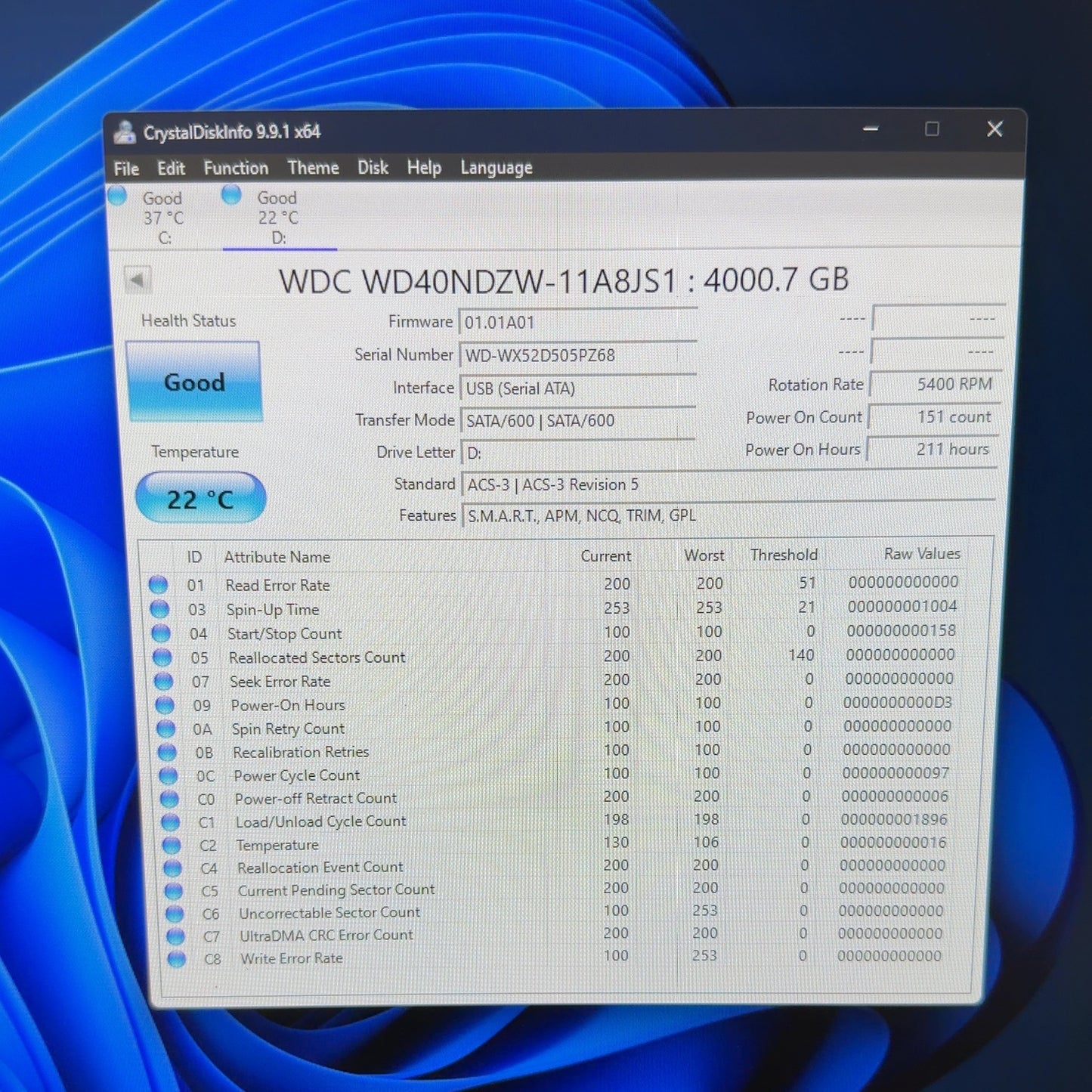
Task: Click status orb for Power-off Retract Count
Action: (x=170, y=800)
